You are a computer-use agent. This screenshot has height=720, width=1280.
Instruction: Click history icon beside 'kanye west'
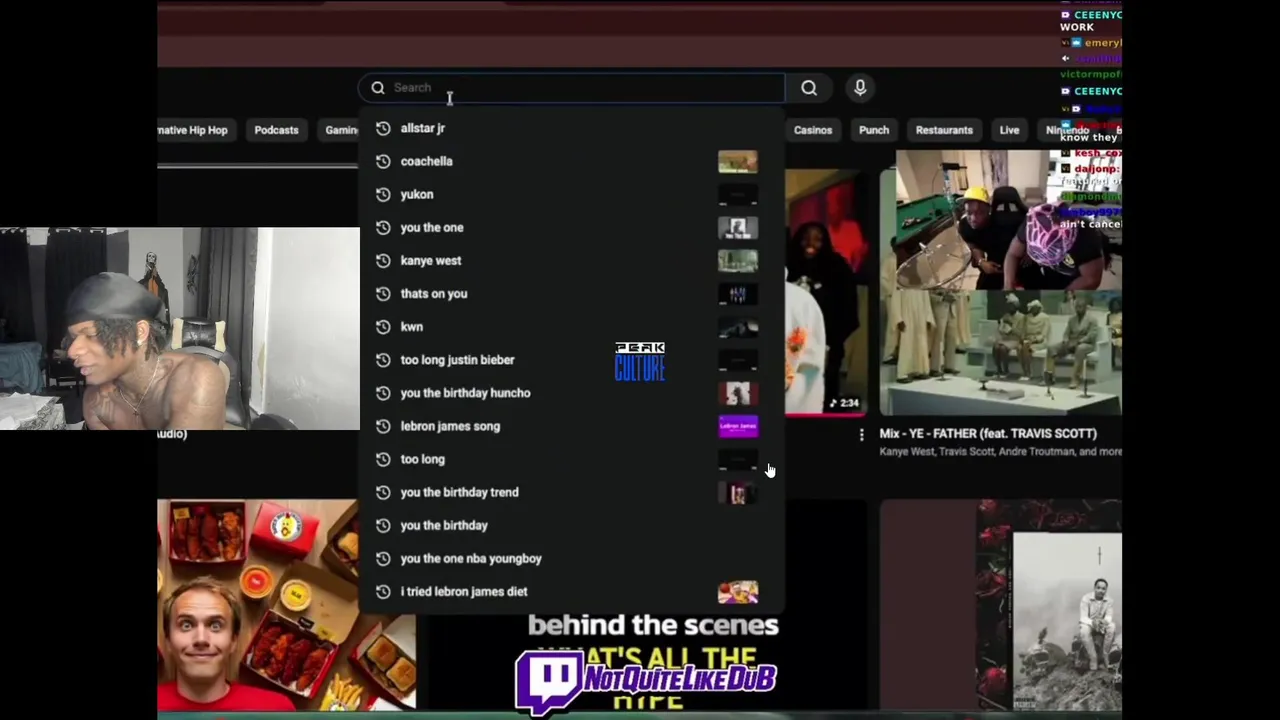383,260
